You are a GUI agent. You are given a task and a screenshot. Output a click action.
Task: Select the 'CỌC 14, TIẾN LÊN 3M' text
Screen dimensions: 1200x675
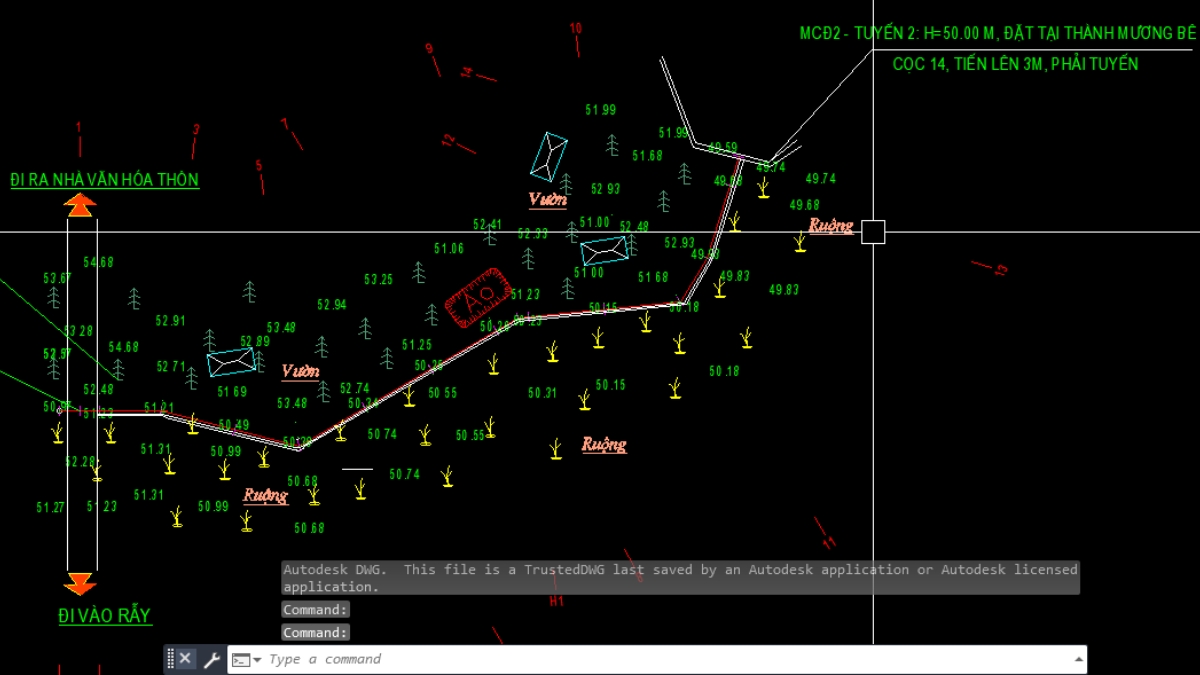point(1014,64)
